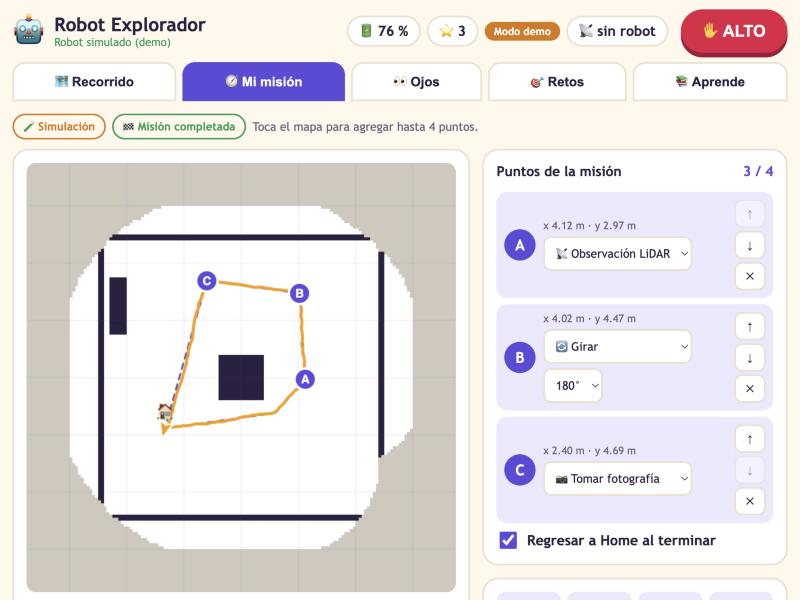Open the Girar action dropdown
800x600 pixels.
pos(617,346)
